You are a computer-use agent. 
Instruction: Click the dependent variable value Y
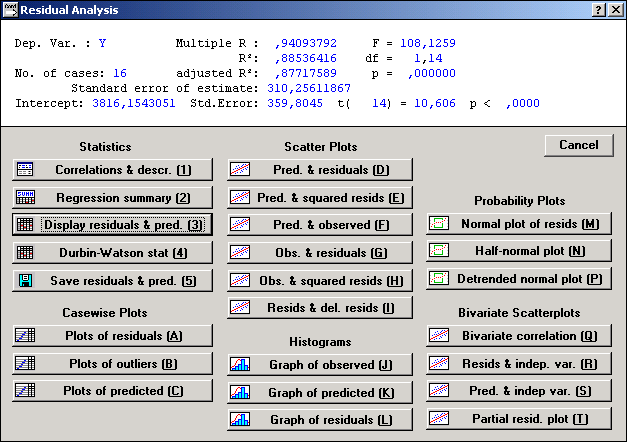102,43
